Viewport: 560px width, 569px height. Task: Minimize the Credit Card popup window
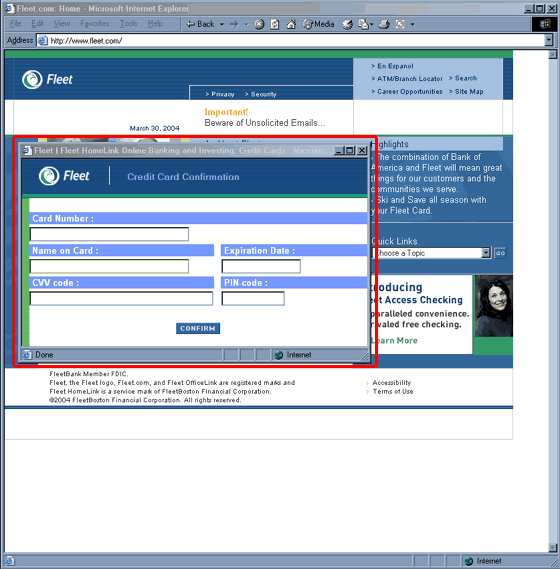click(339, 150)
